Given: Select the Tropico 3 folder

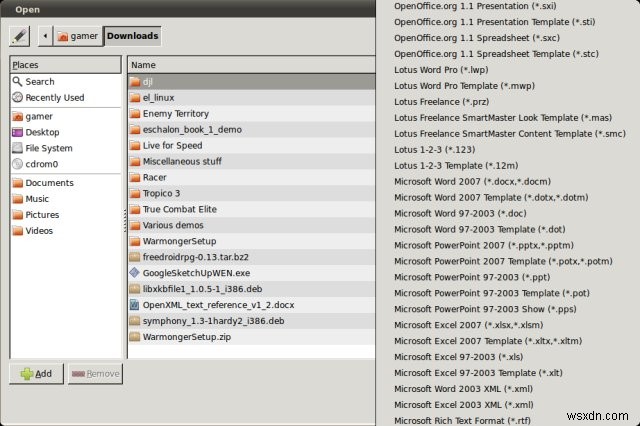Looking at the screenshot, I should tap(251, 193).
